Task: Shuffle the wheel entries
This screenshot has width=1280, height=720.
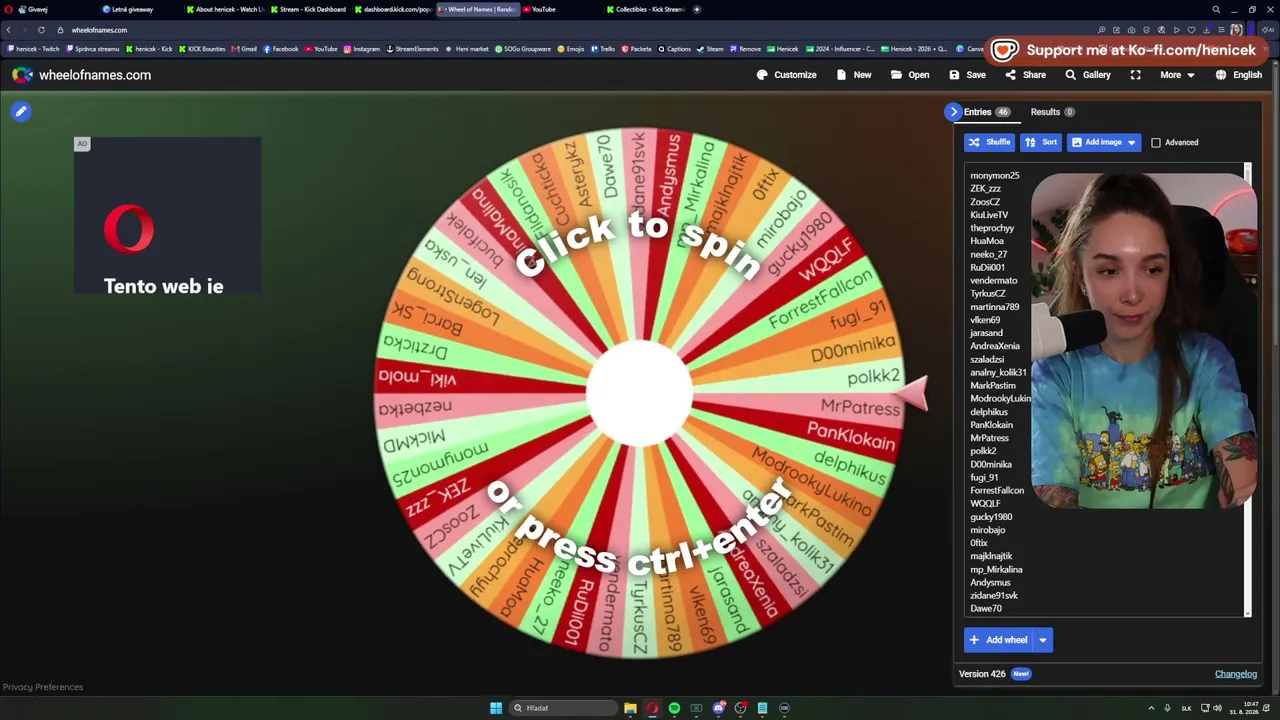Action: (x=989, y=142)
